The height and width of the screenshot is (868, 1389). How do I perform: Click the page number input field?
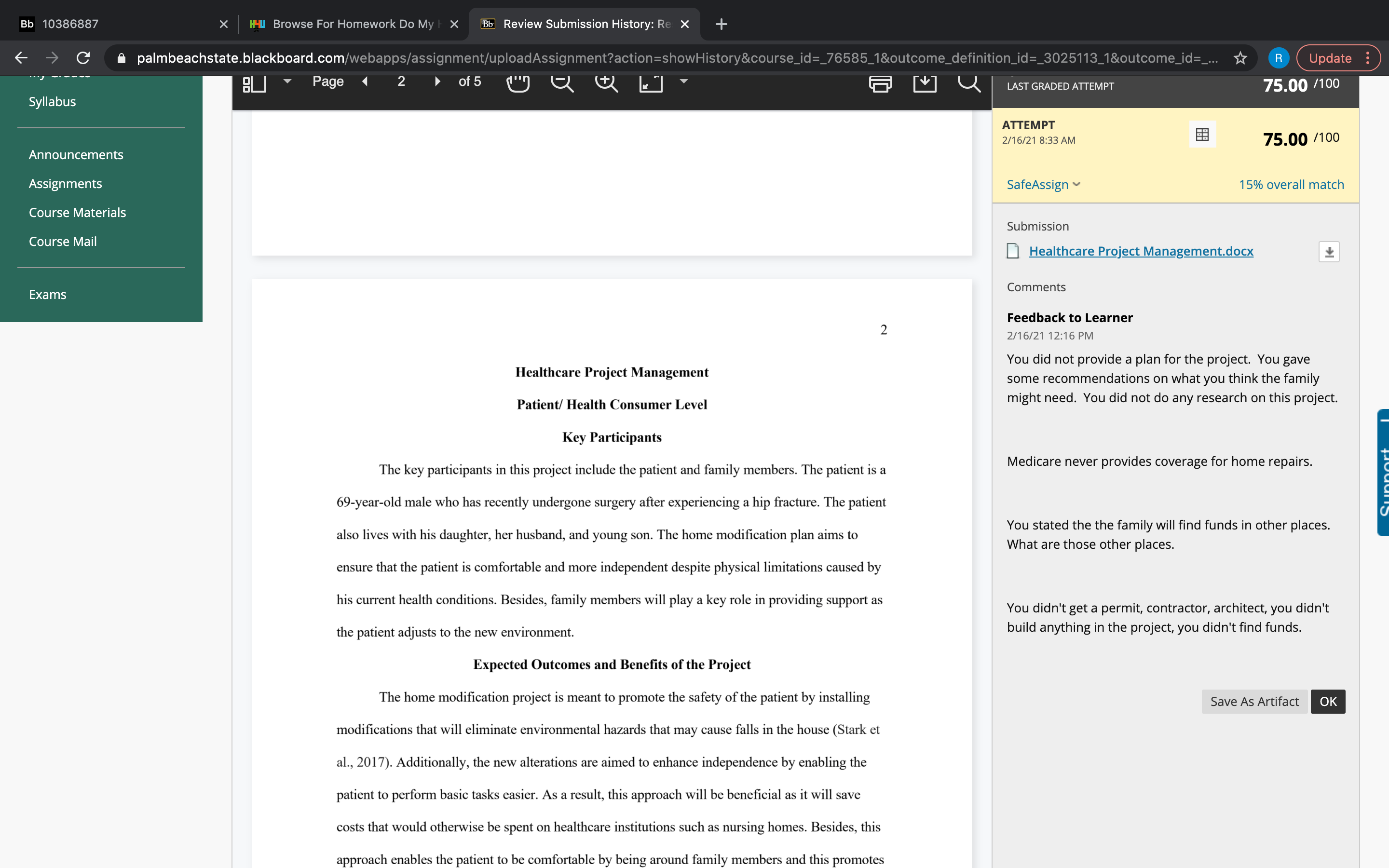click(401, 81)
